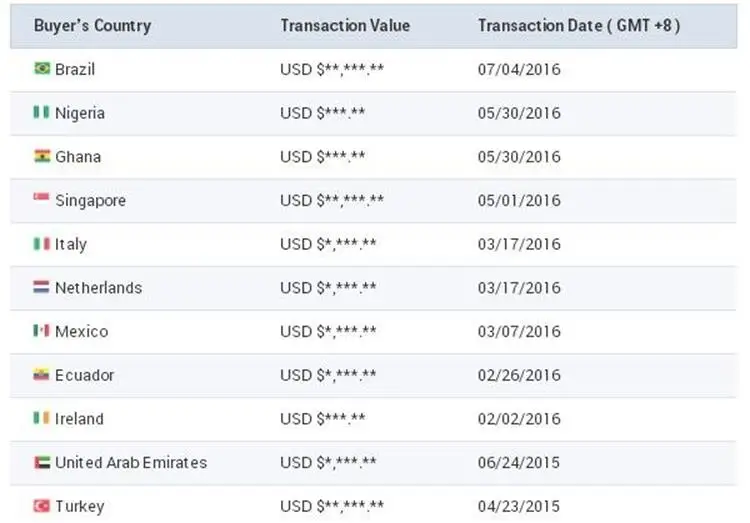Click the Brazil flag icon
Viewport: 750px width, 523px height.
[x=42, y=69]
